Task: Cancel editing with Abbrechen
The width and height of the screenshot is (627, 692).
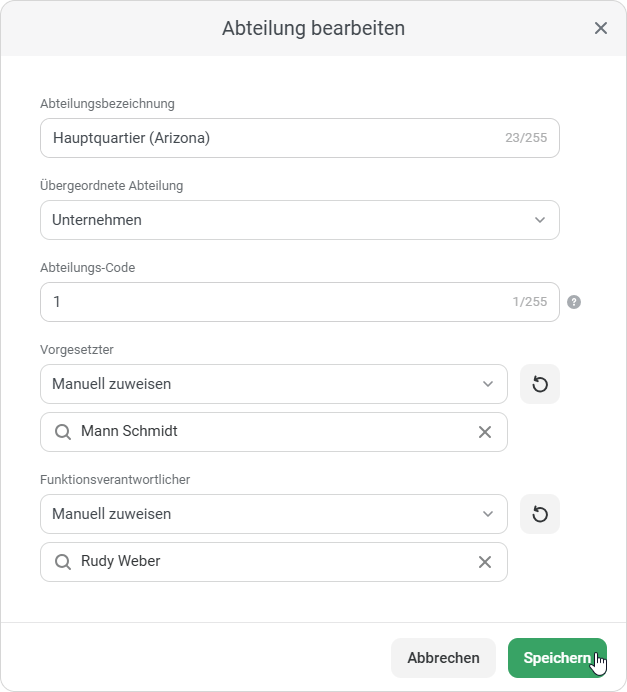Action: [x=443, y=658]
